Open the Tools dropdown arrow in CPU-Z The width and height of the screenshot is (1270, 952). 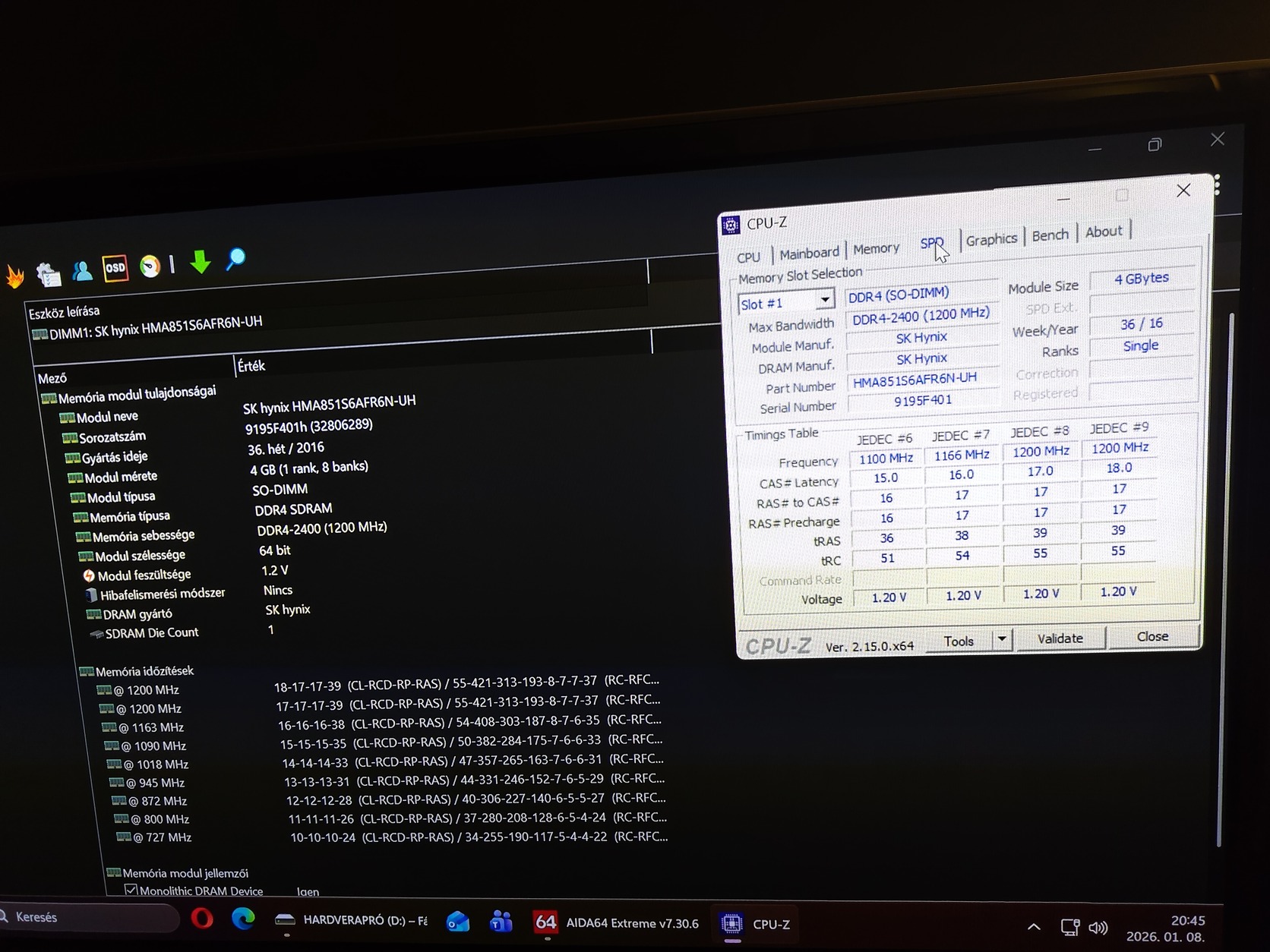tap(1002, 639)
